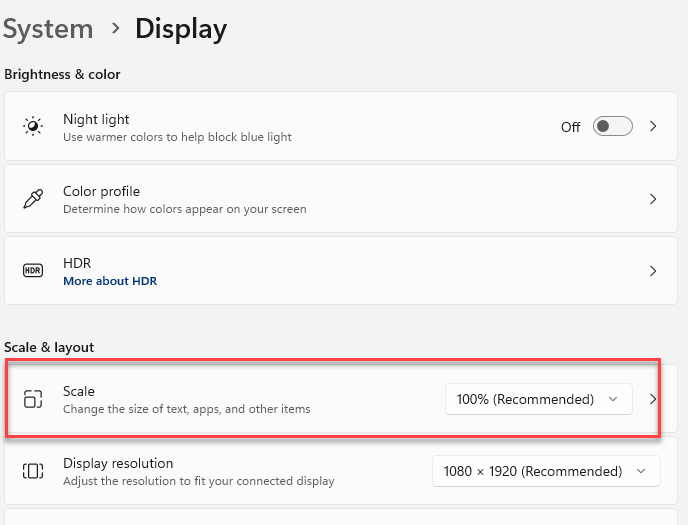Select the Night light row label

tap(96, 119)
